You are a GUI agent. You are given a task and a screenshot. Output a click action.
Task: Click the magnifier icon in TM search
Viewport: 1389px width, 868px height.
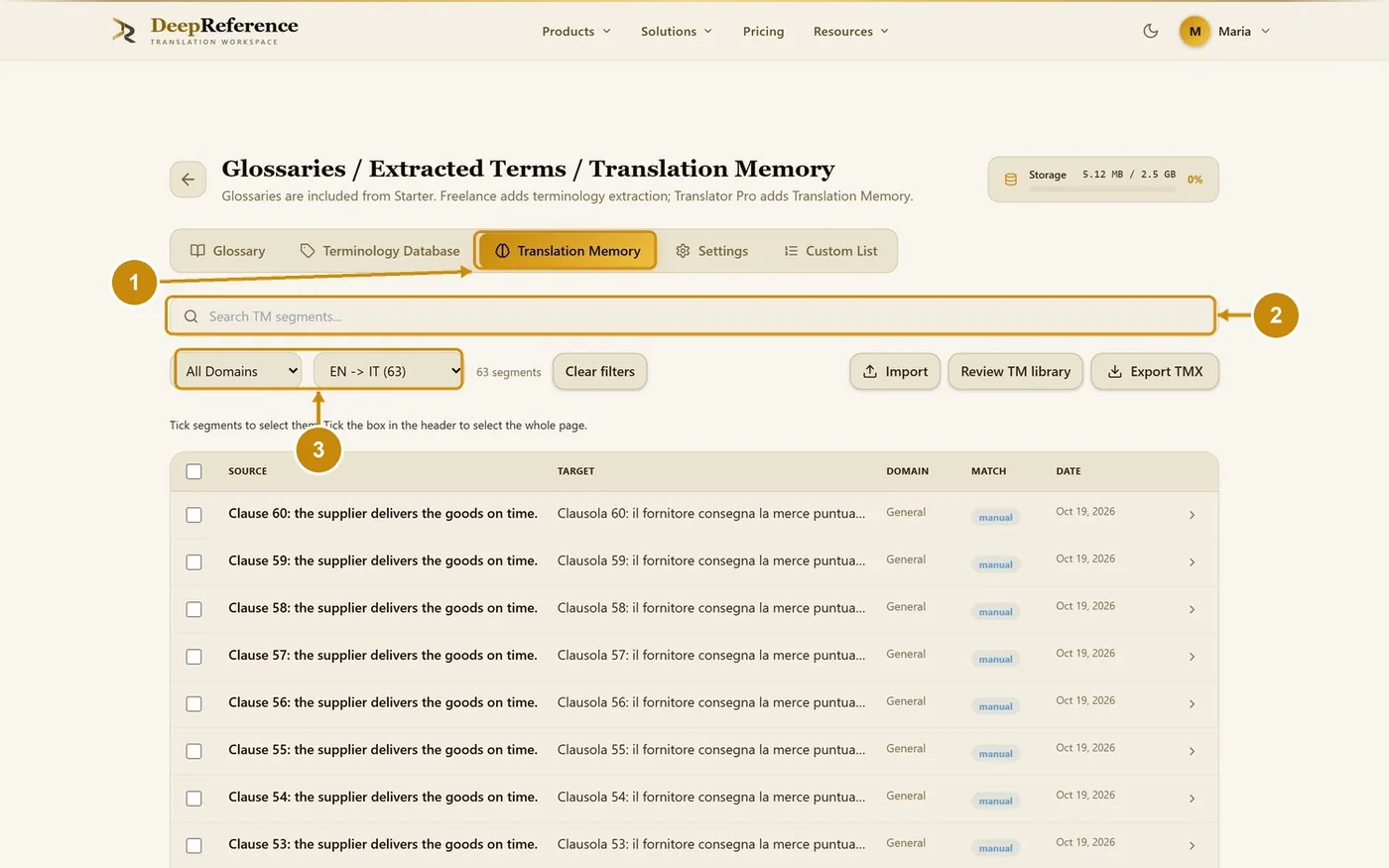[190, 316]
